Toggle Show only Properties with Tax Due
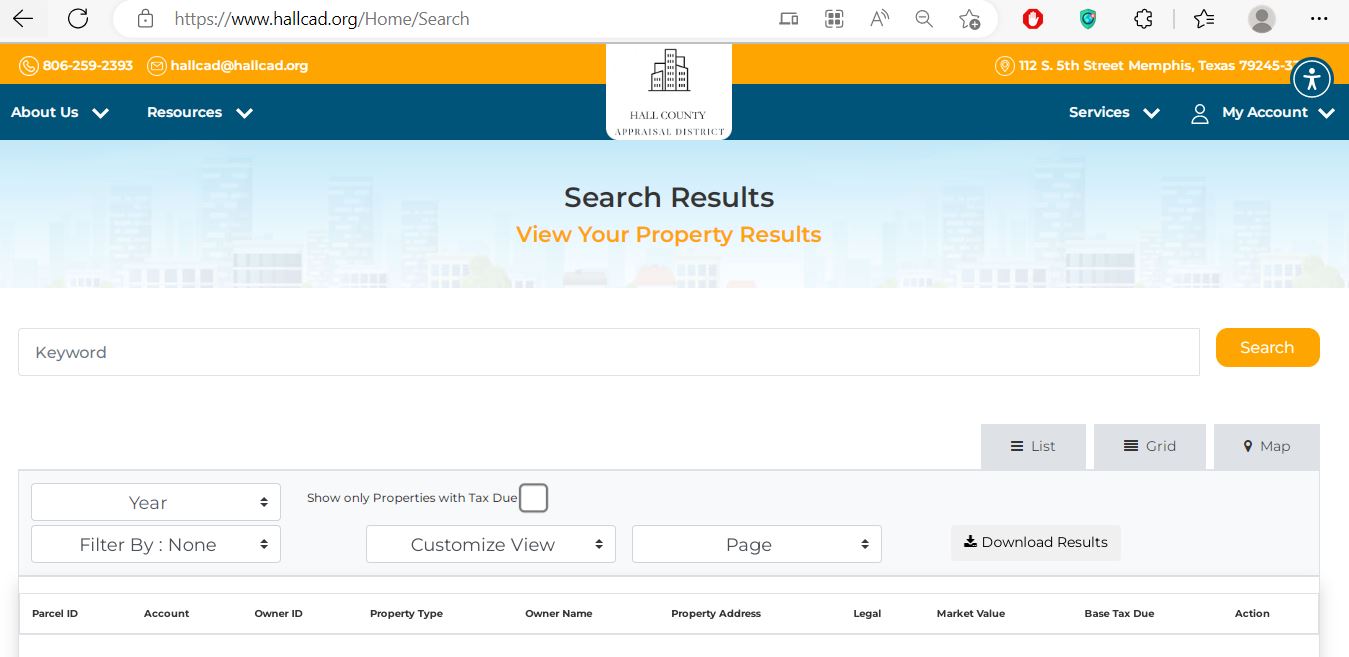This screenshot has width=1349, height=657. click(533, 498)
